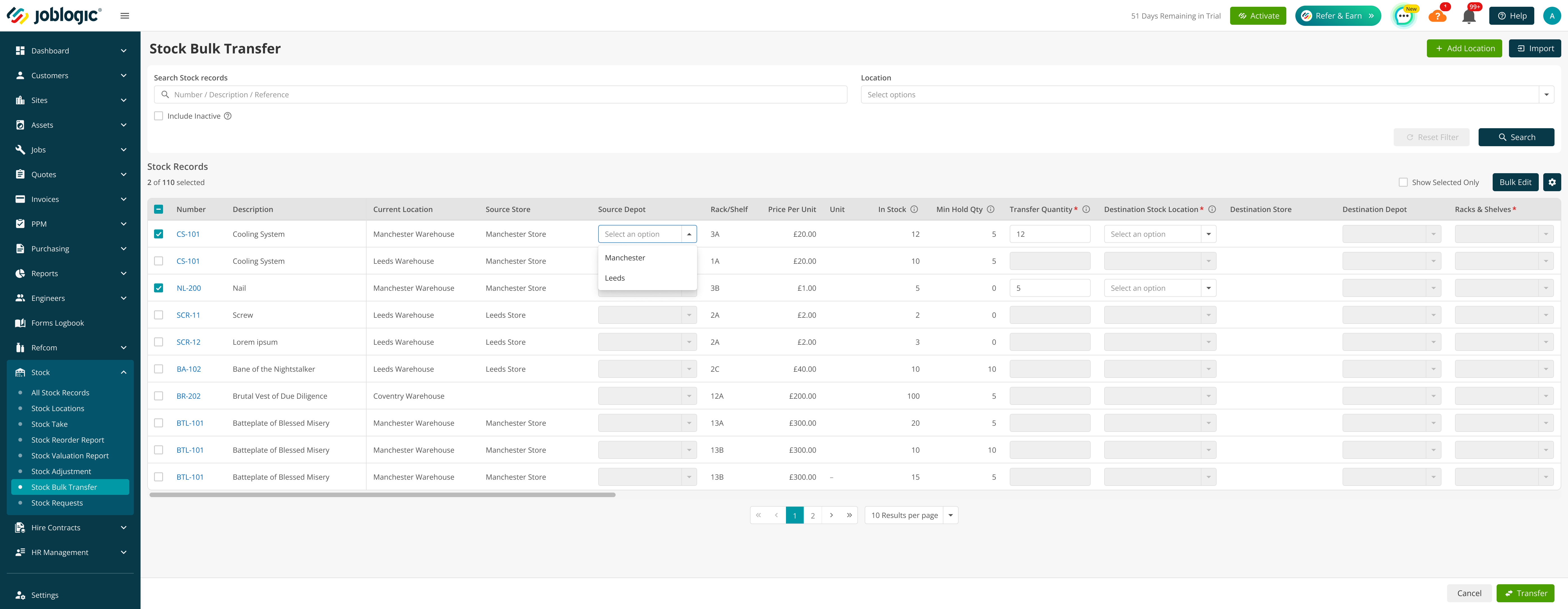Uncheck the CS-101 Manchester Warehouse row checkbox
This screenshot has width=1568, height=609.
coord(158,234)
